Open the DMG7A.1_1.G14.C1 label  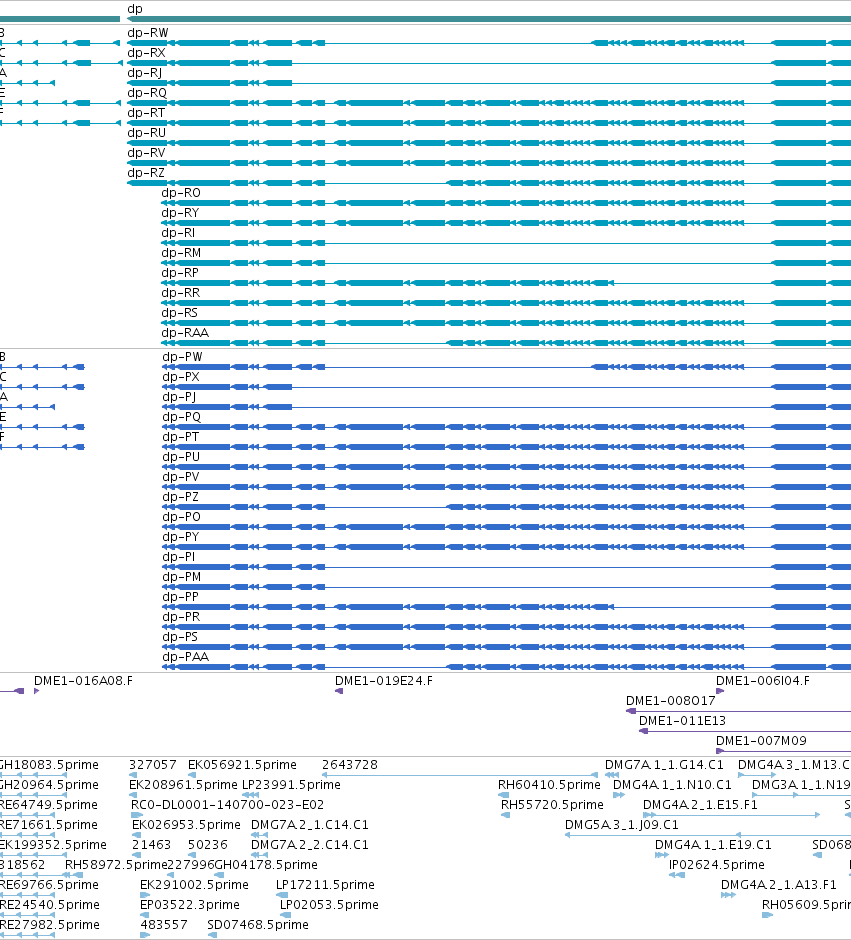pos(664,765)
